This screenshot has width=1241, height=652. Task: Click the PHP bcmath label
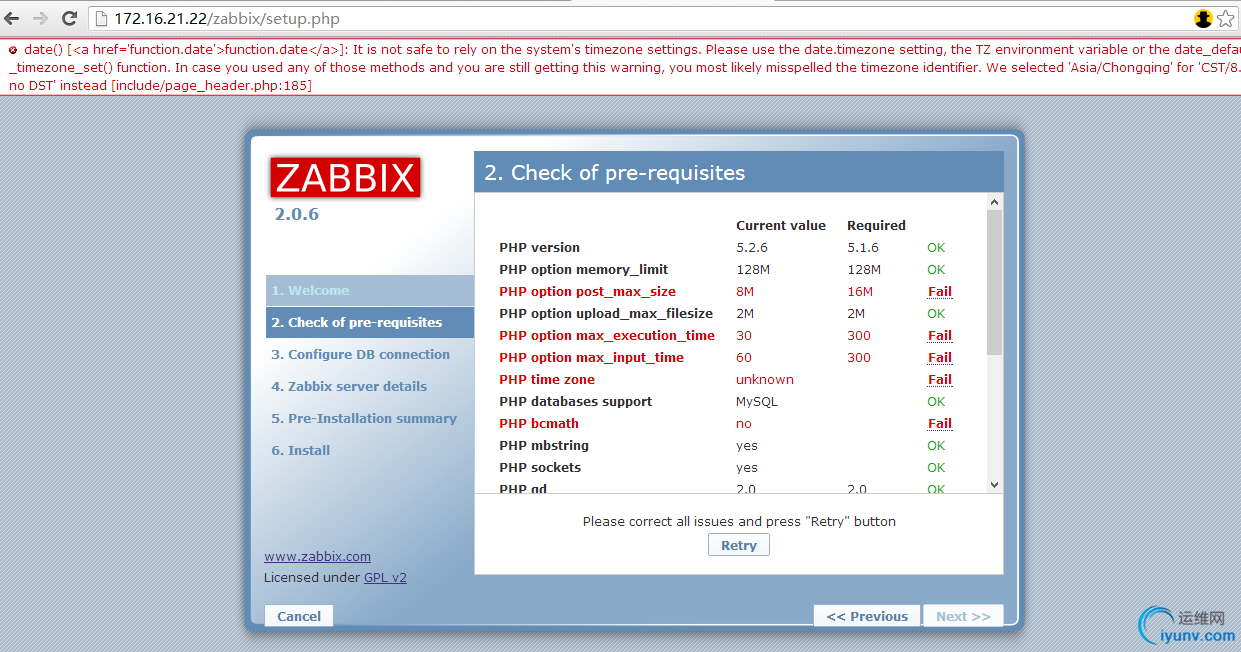click(539, 424)
